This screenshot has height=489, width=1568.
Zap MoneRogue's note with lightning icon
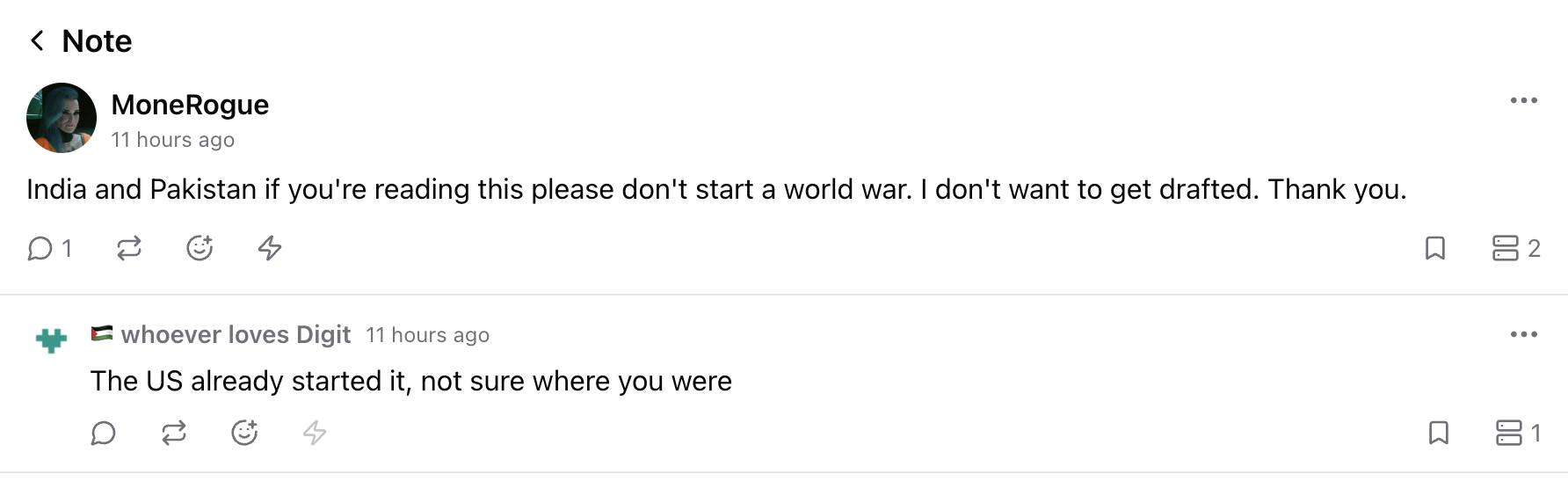(270, 249)
